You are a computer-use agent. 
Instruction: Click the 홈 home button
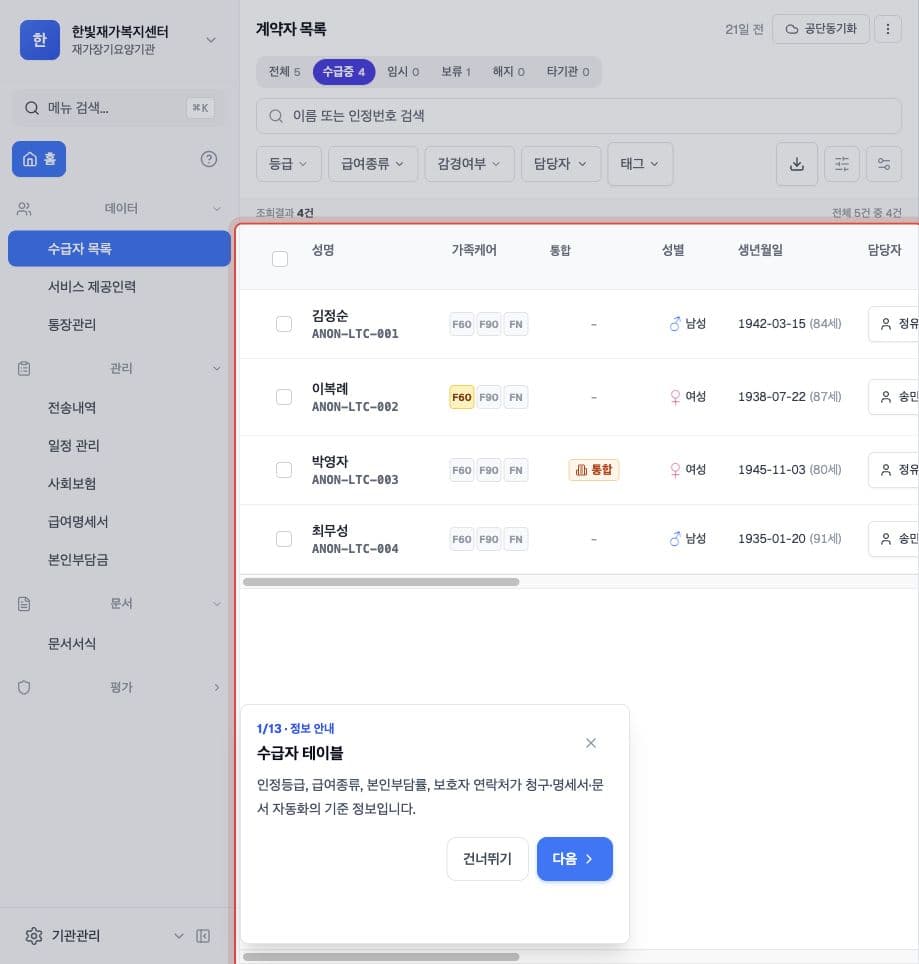(x=39, y=159)
